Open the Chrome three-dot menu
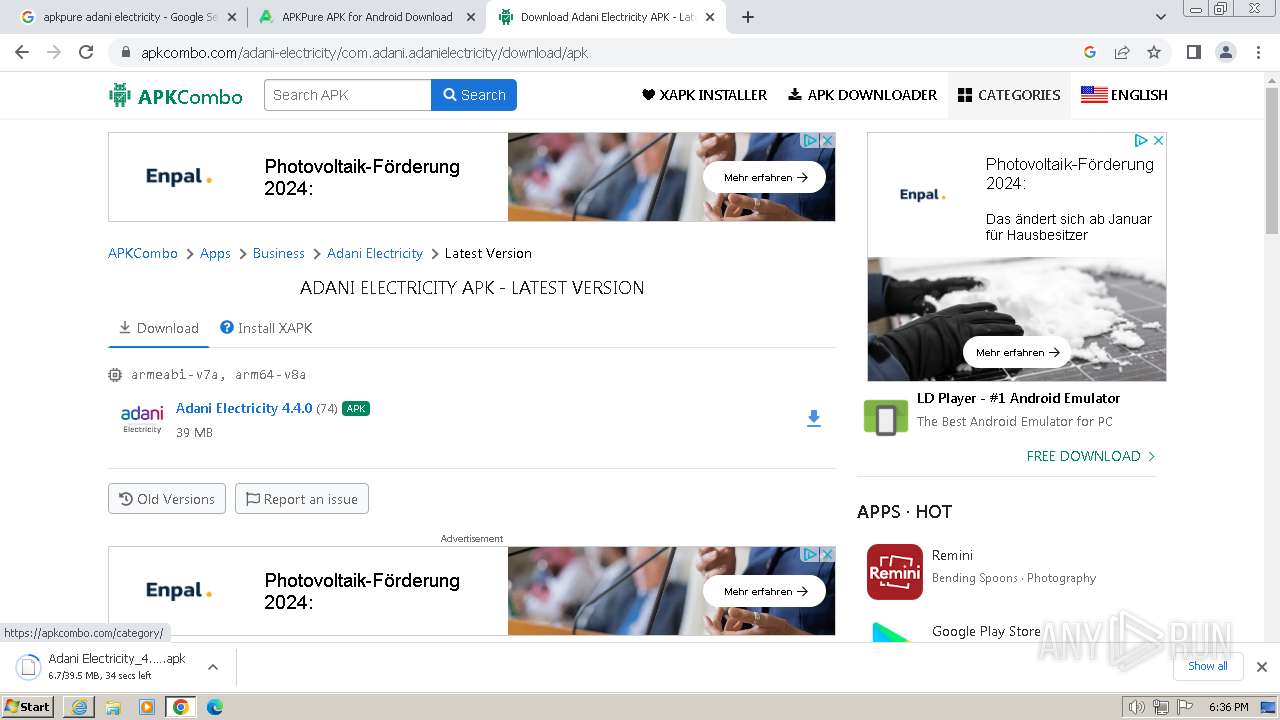This screenshot has width=1280, height=720. click(x=1257, y=52)
